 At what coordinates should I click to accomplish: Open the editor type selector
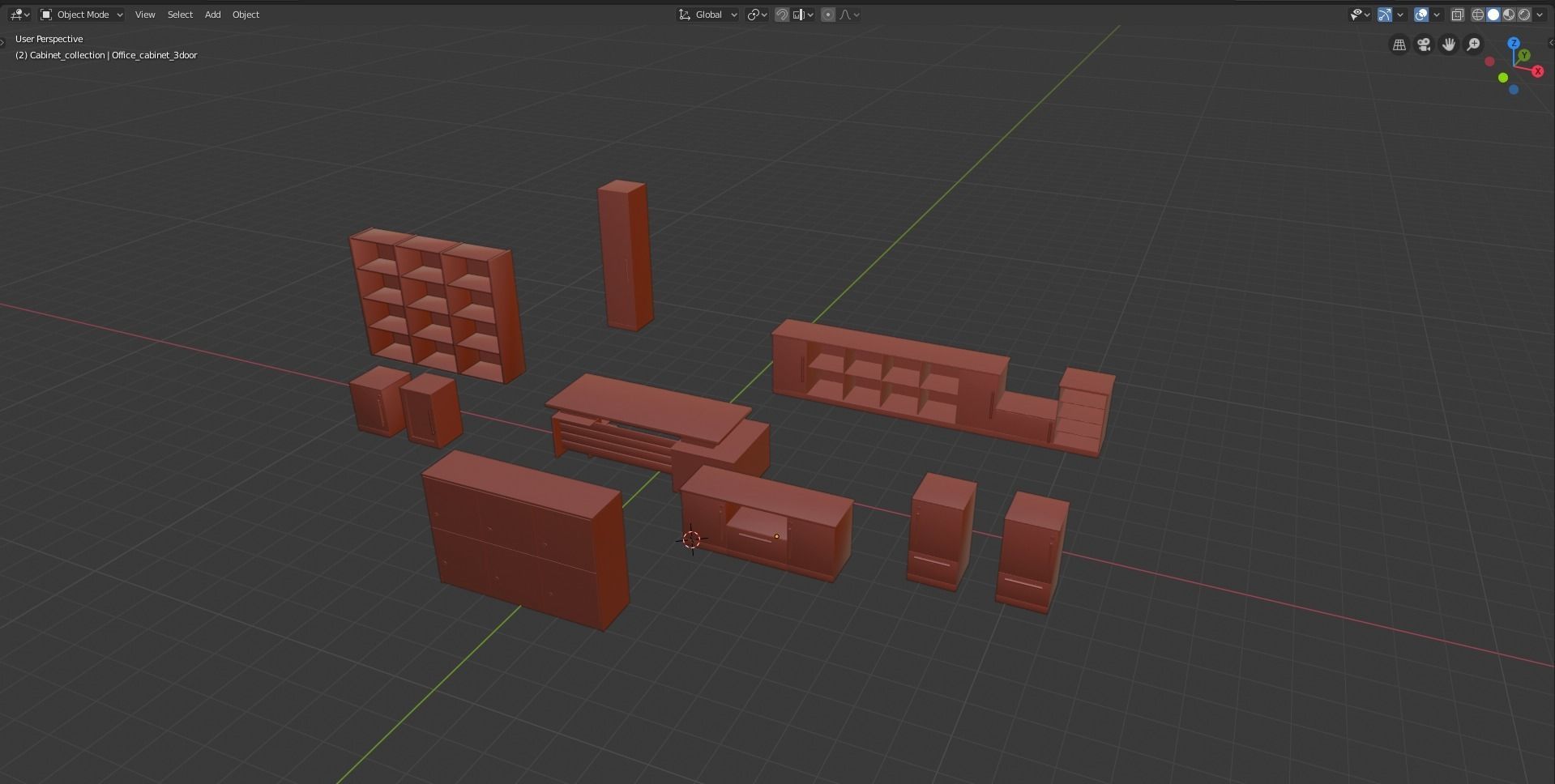pyautogui.click(x=19, y=15)
